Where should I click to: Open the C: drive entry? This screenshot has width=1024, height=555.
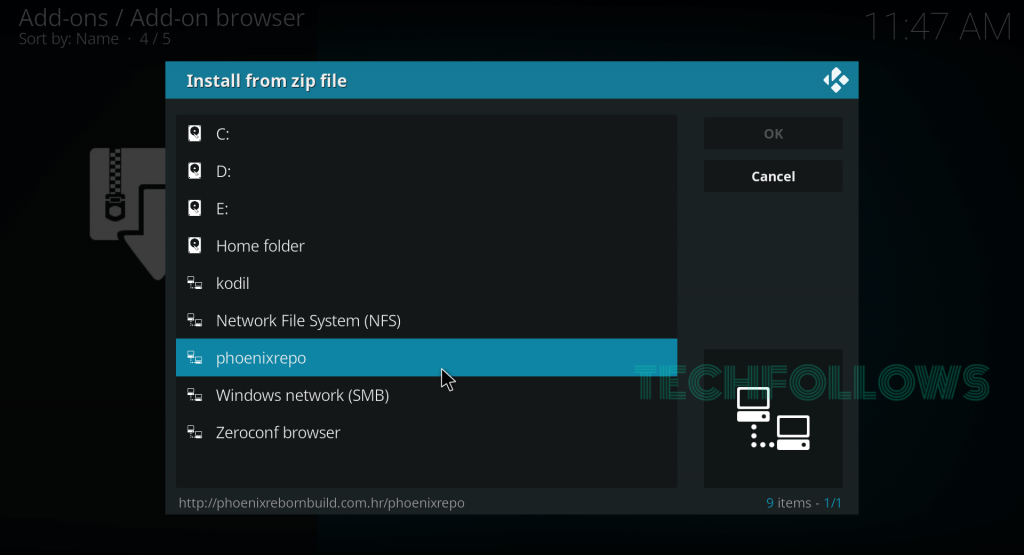point(426,134)
